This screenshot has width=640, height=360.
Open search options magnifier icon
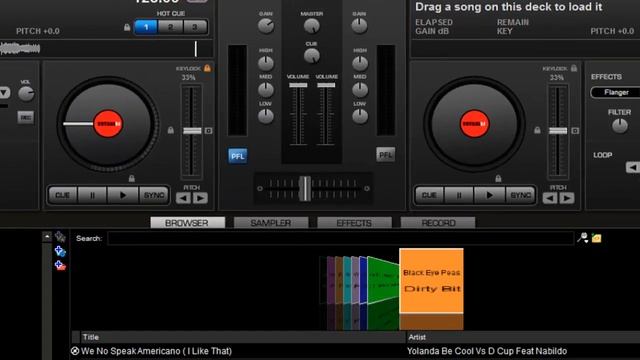click(x=582, y=238)
